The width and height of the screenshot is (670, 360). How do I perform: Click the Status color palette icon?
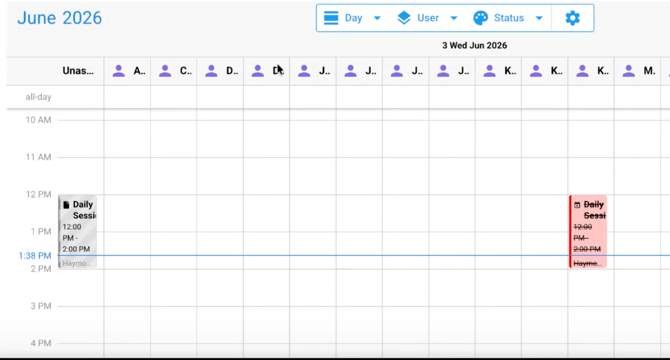coord(481,18)
